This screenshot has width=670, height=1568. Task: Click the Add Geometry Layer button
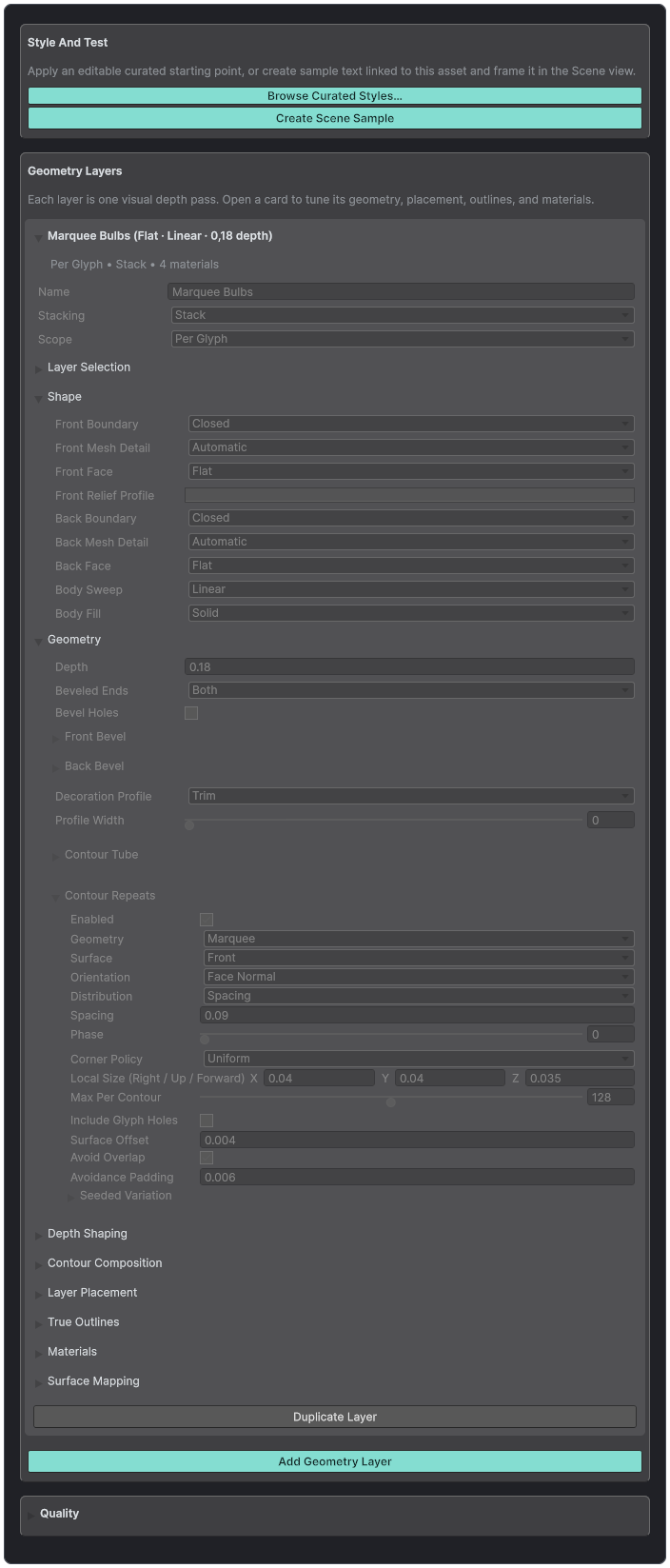(335, 1461)
